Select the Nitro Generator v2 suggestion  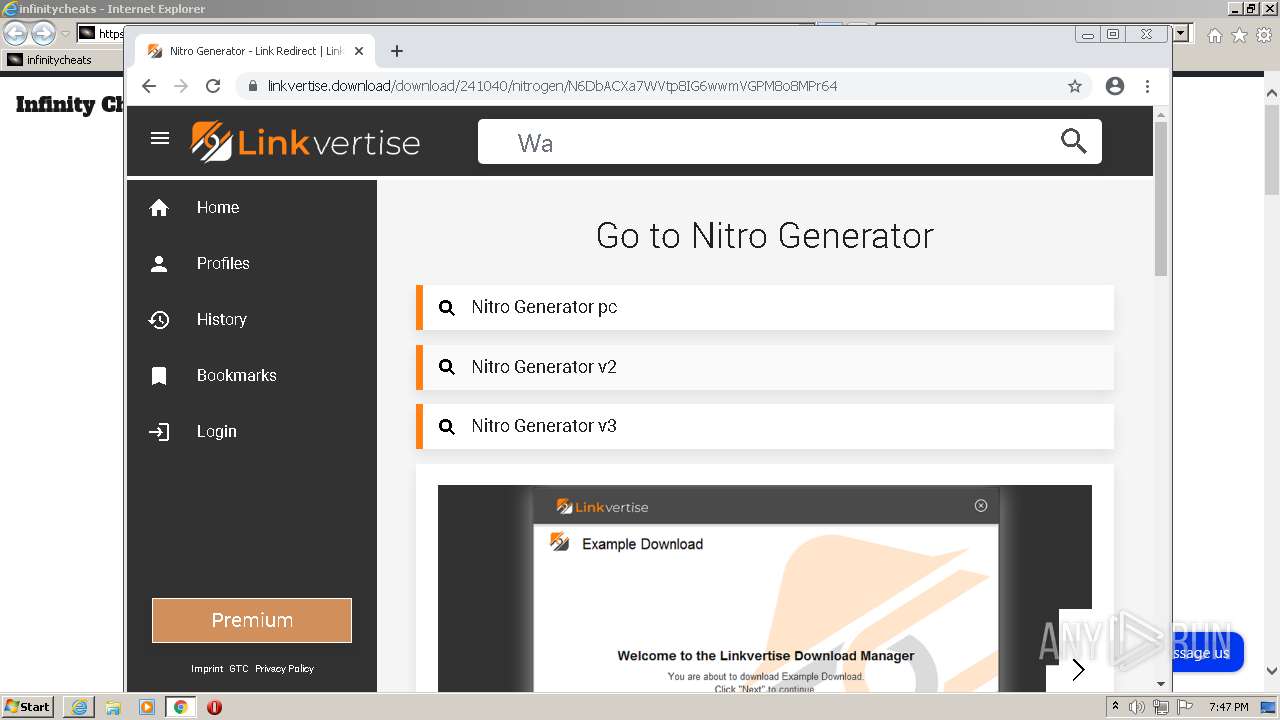765,367
